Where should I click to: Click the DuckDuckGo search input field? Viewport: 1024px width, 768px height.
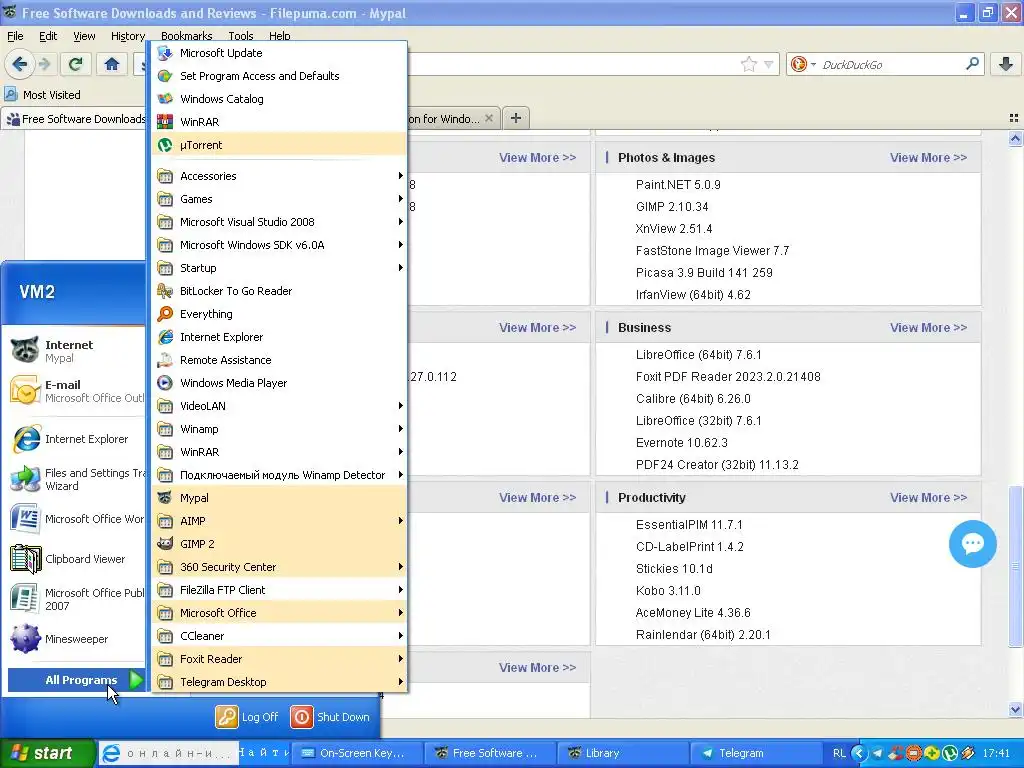point(891,64)
